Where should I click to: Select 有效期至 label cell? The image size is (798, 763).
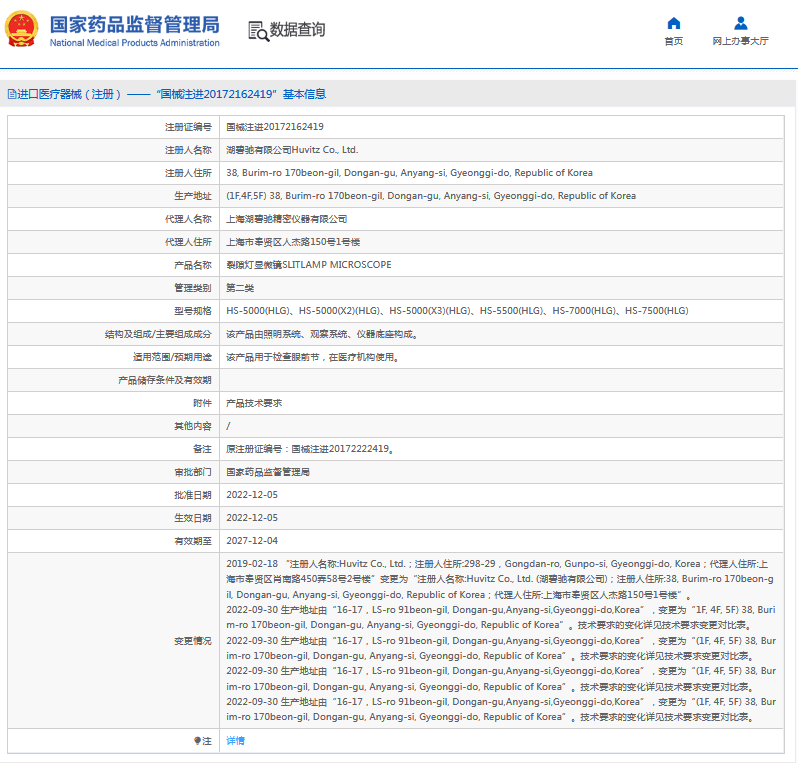[113, 541]
